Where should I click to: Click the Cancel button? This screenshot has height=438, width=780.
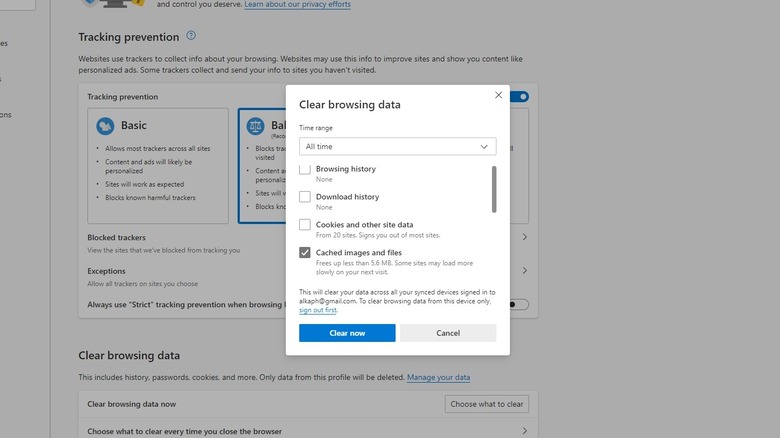coord(448,333)
